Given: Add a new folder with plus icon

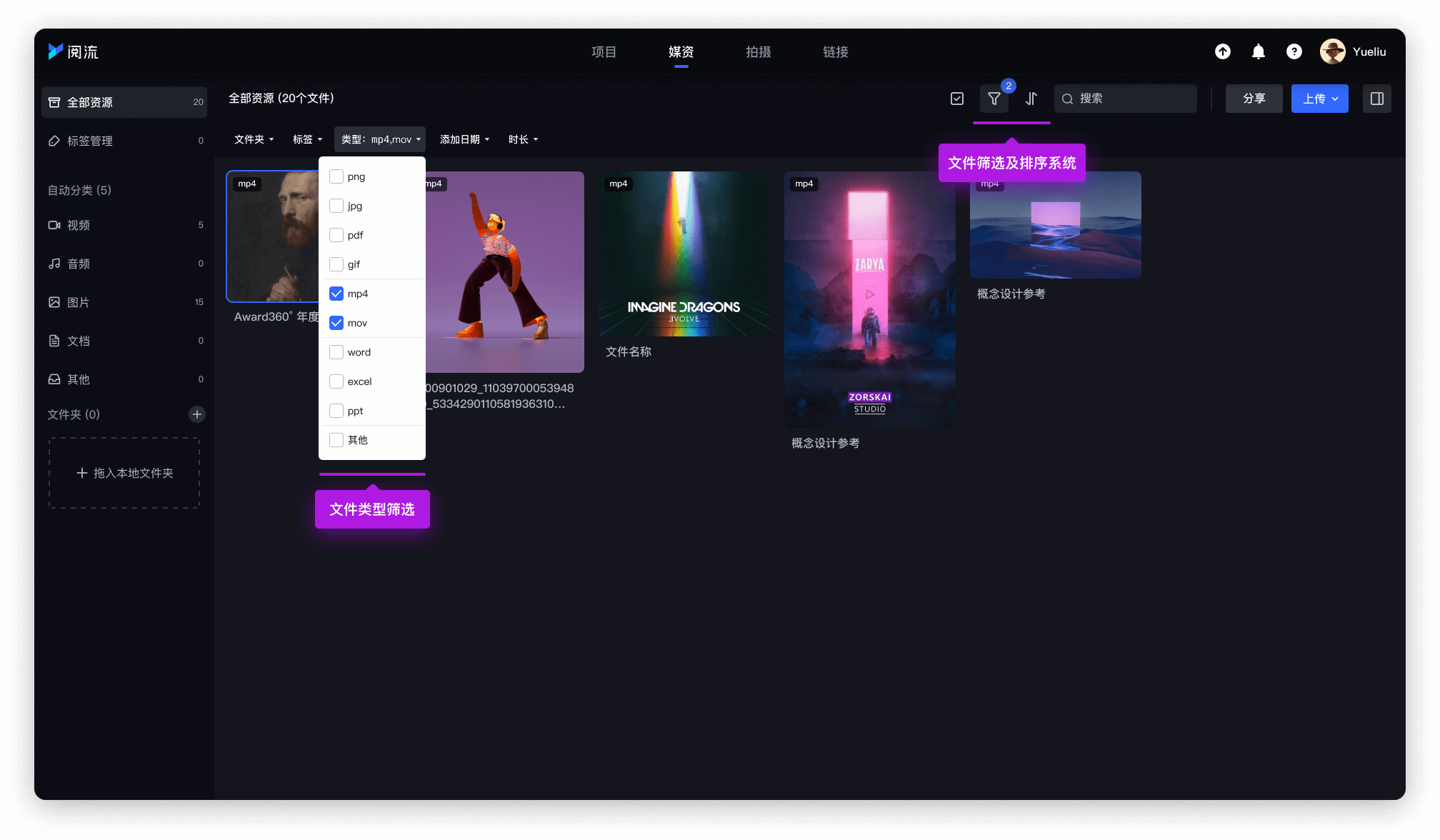Looking at the screenshot, I should pyautogui.click(x=197, y=414).
